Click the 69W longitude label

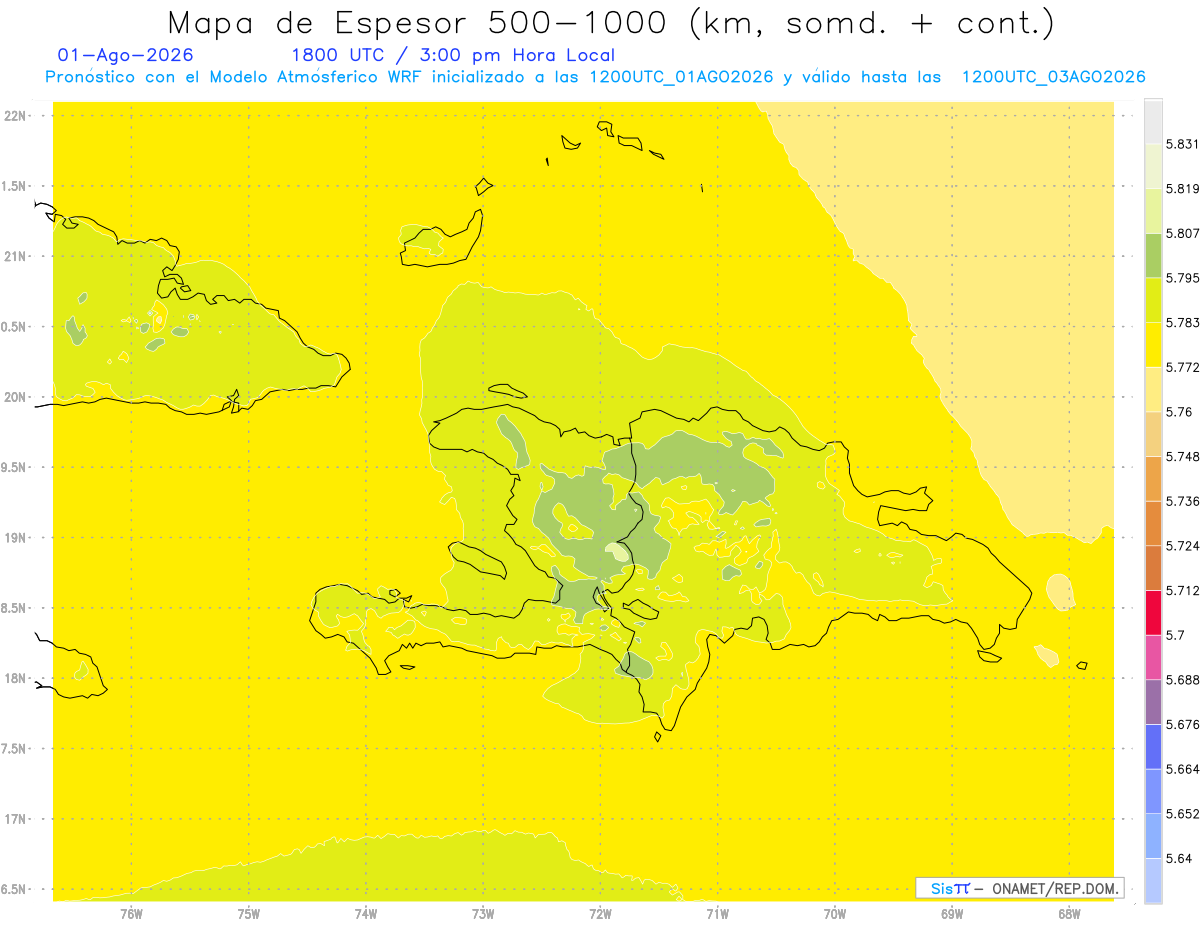click(952, 913)
